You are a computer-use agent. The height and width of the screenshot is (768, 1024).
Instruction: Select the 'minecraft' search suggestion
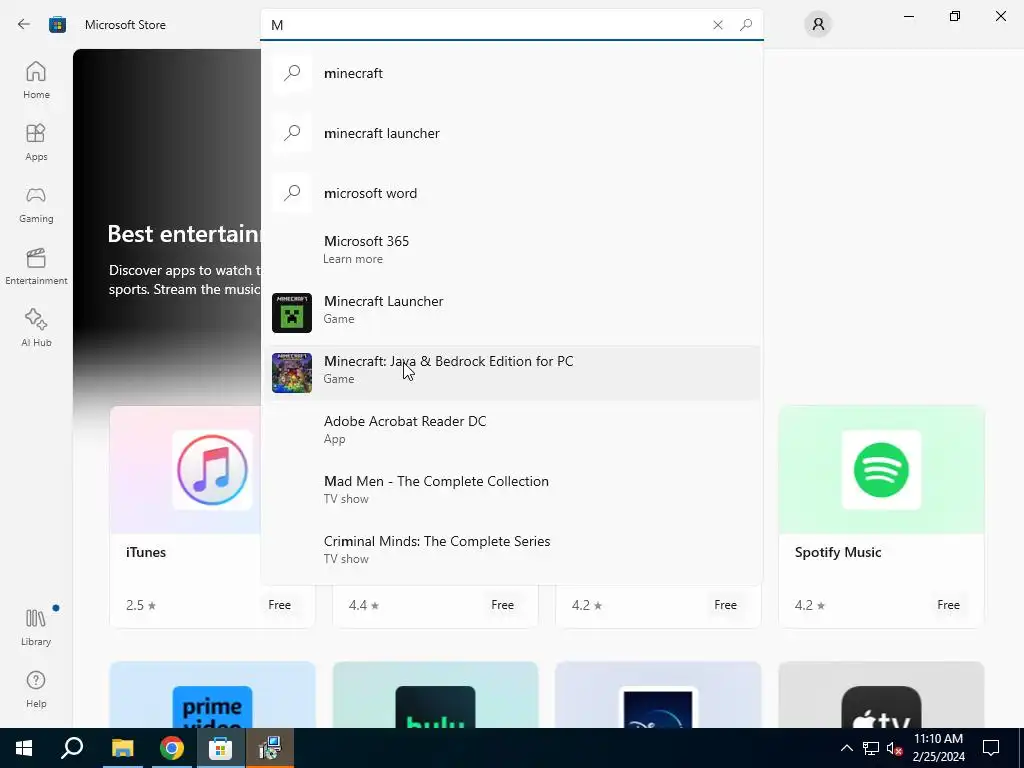pyautogui.click(x=511, y=72)
